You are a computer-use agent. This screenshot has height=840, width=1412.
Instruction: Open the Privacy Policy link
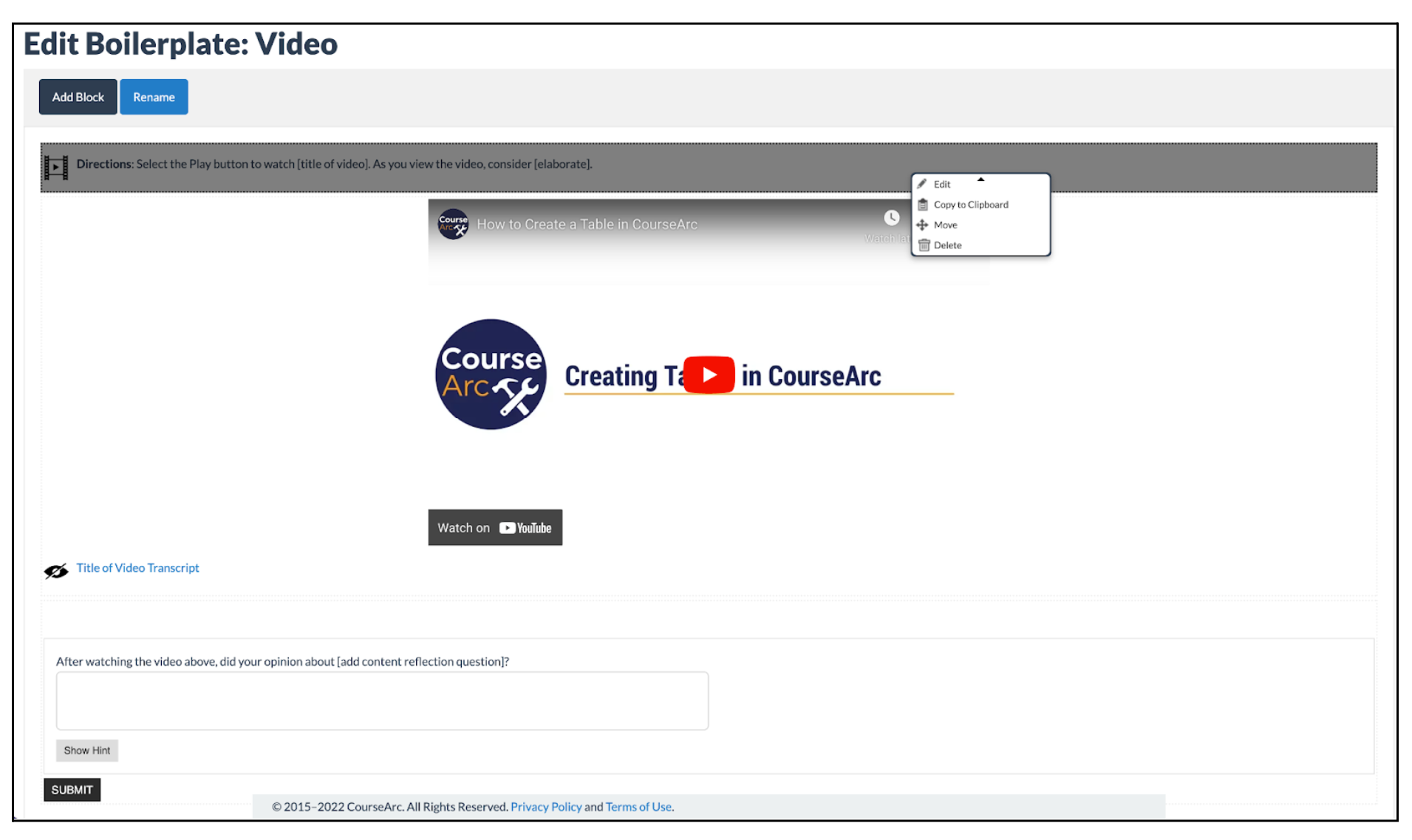click(546, 807)
